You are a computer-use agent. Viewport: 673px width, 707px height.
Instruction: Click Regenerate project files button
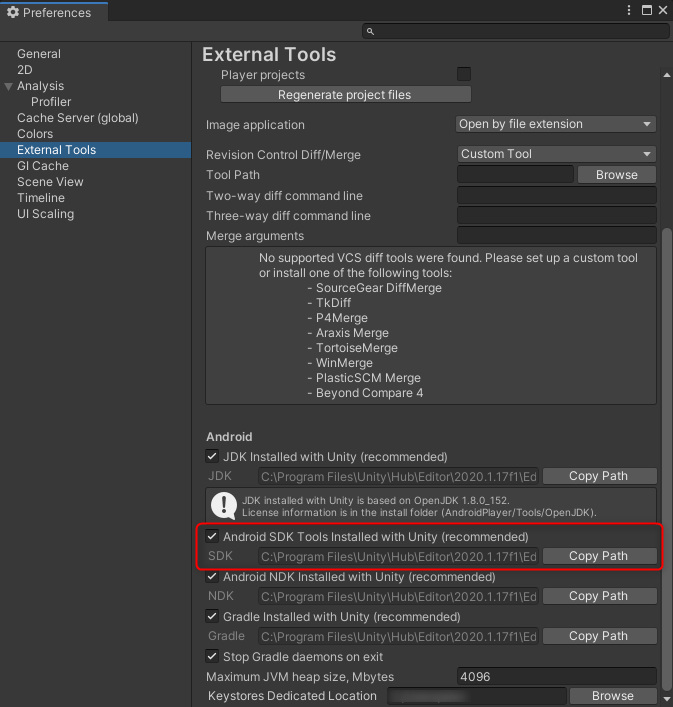(x=345, y=94)
